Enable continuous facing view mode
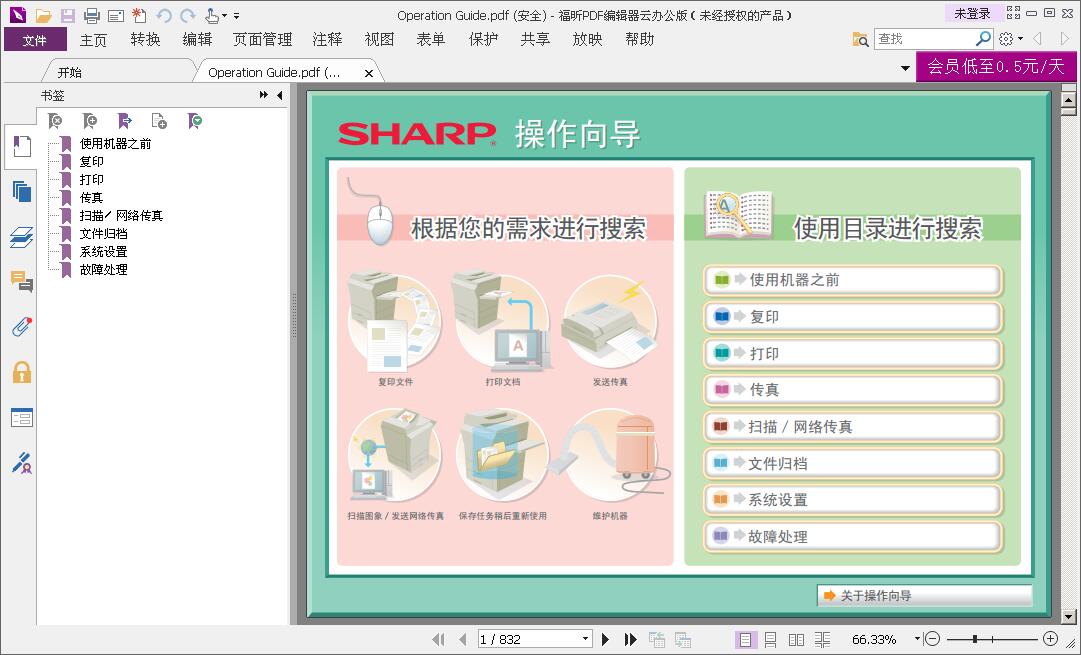 [x=822, y=640]
